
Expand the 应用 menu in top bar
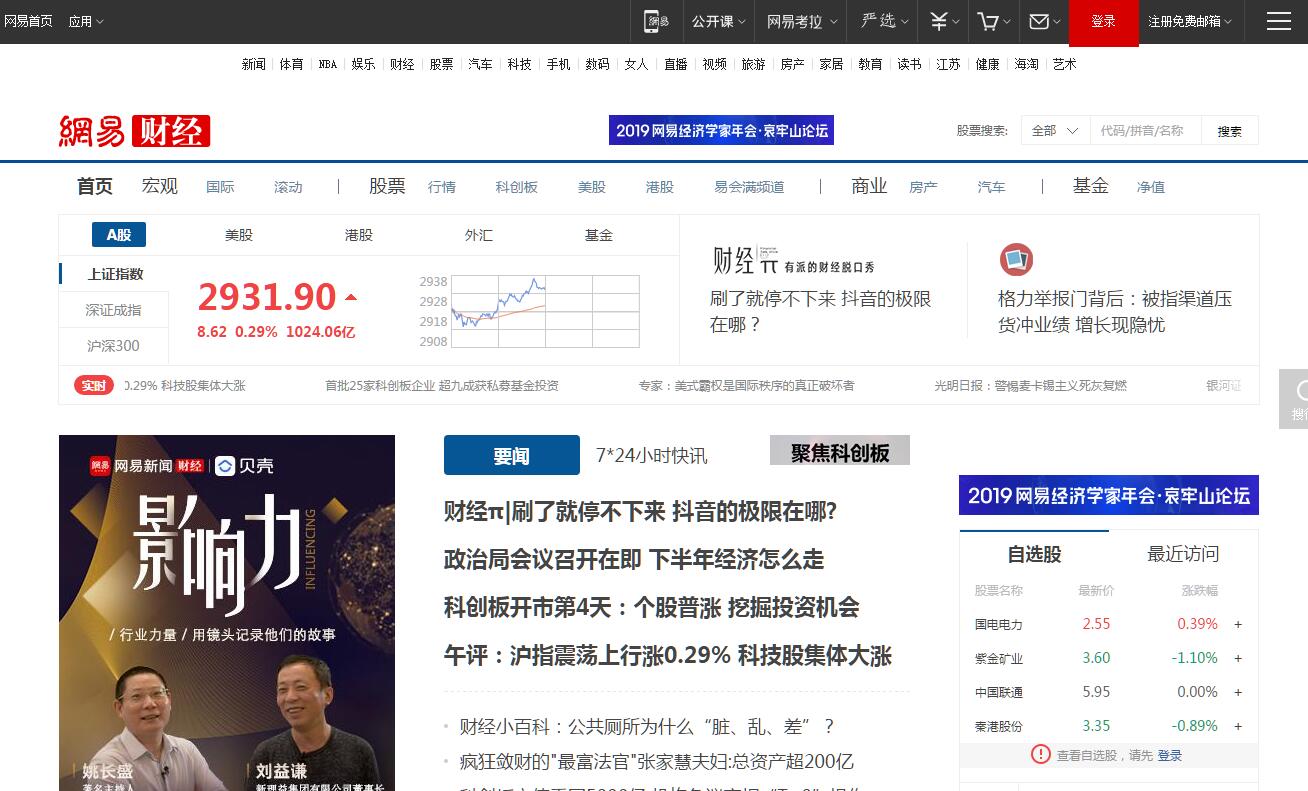[85, 21]
